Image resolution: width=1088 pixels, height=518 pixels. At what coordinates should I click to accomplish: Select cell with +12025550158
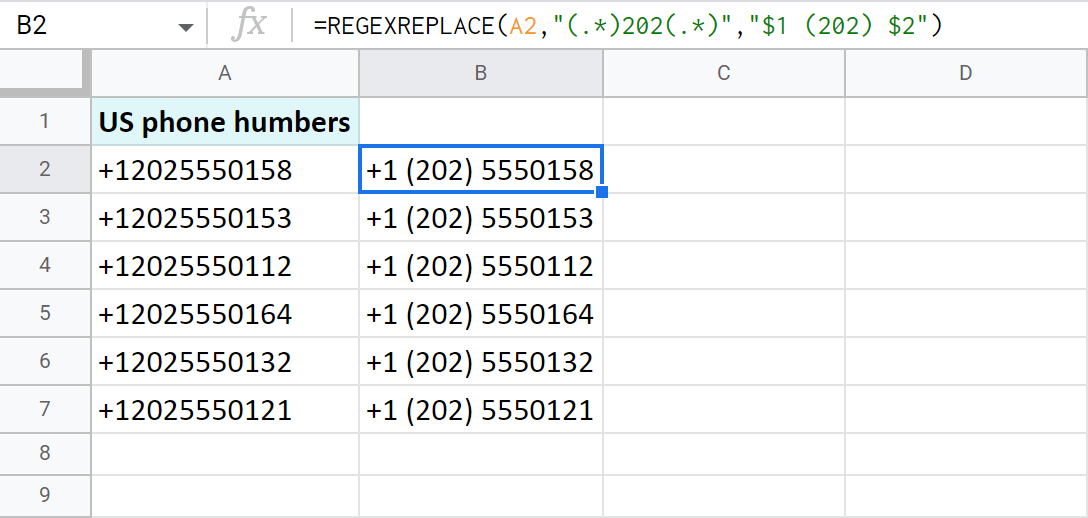(x=225, y=169)
